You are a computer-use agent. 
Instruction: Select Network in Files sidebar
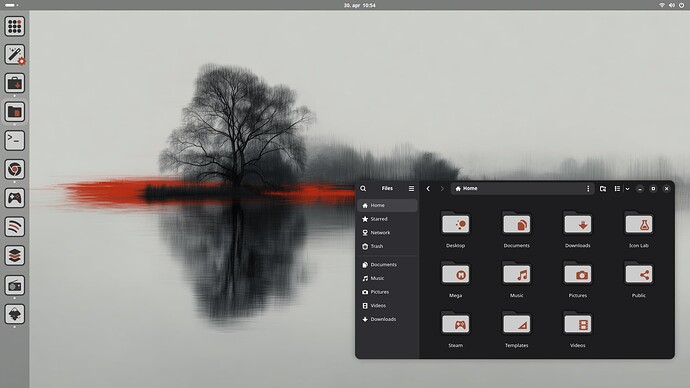387,233
